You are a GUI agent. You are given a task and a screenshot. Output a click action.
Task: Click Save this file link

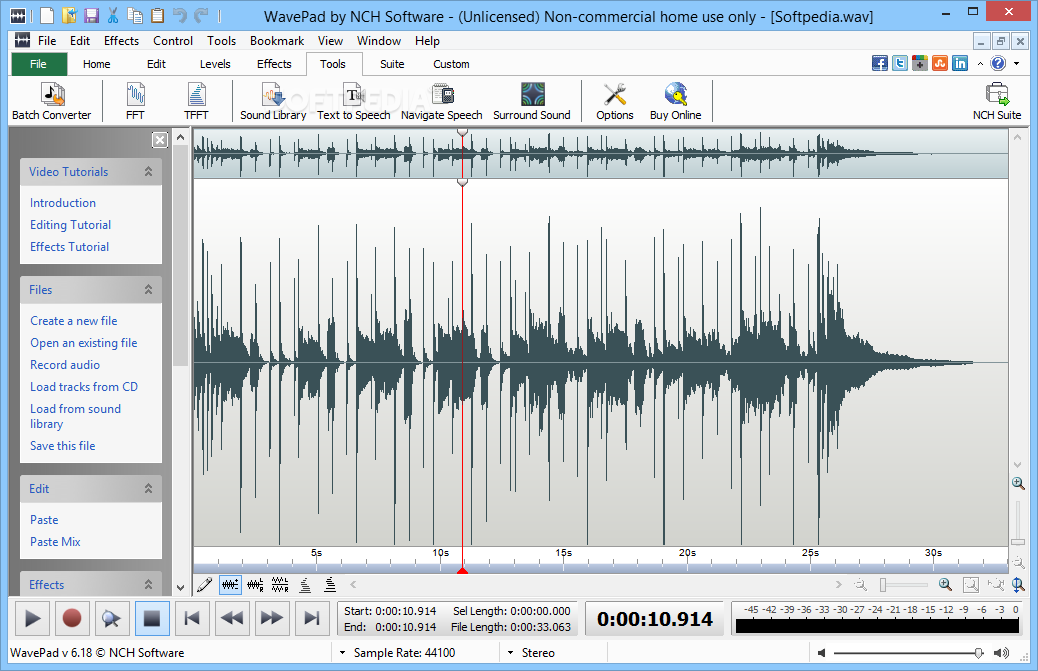point(63,445)
